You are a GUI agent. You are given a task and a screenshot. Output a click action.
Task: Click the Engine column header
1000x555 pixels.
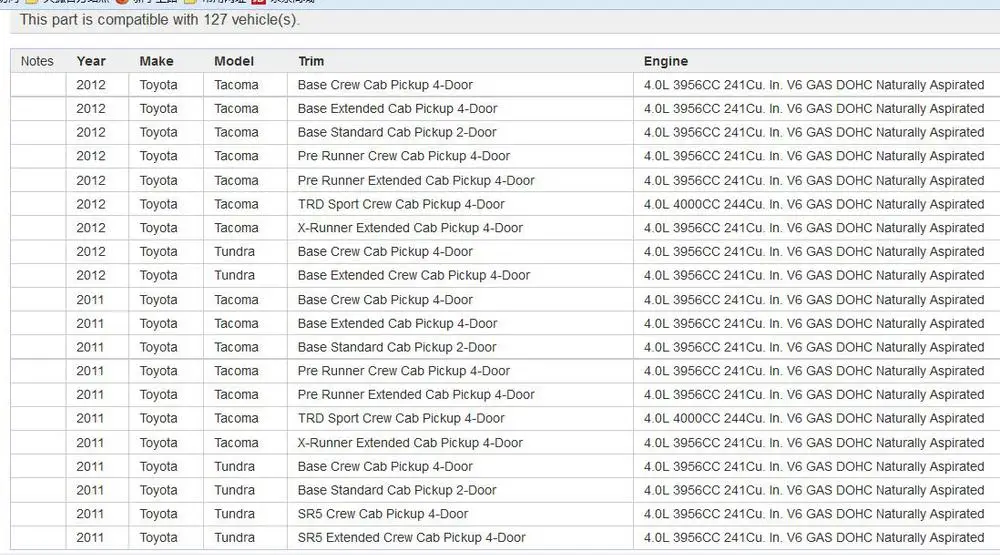(x=666, y=61)
